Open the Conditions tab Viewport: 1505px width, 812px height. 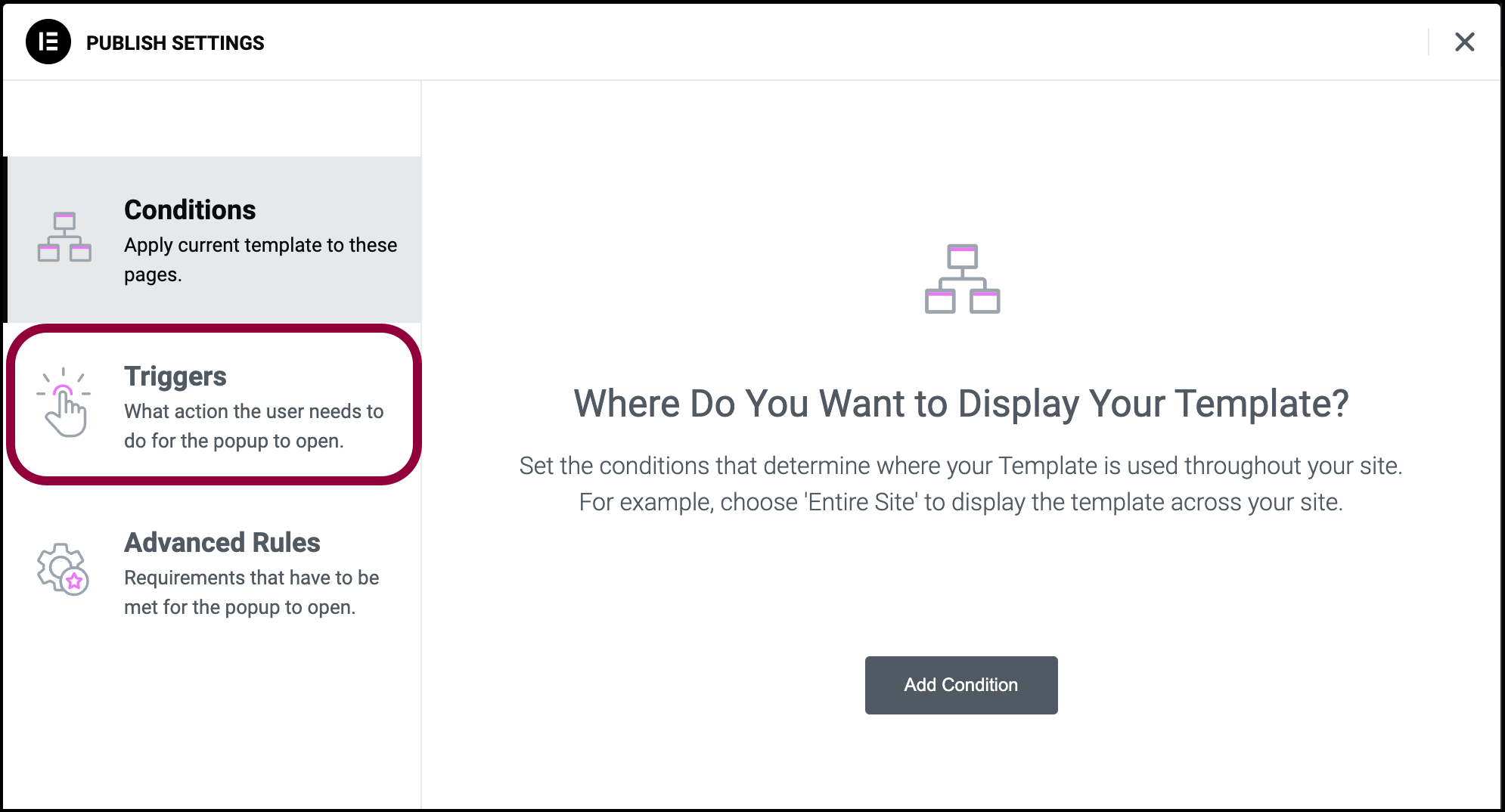214,240
